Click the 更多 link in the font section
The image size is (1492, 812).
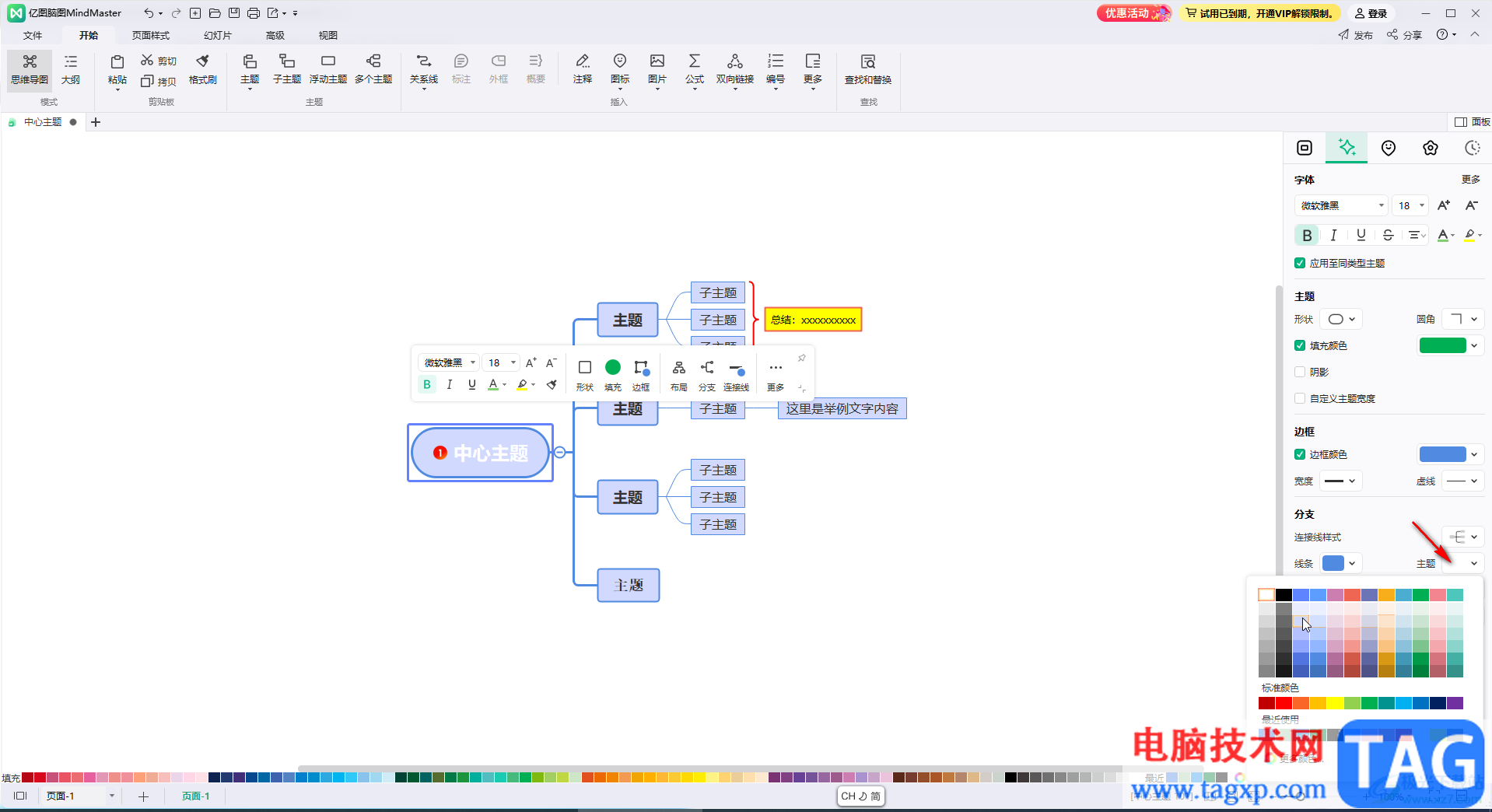(x=1470, y=179)
